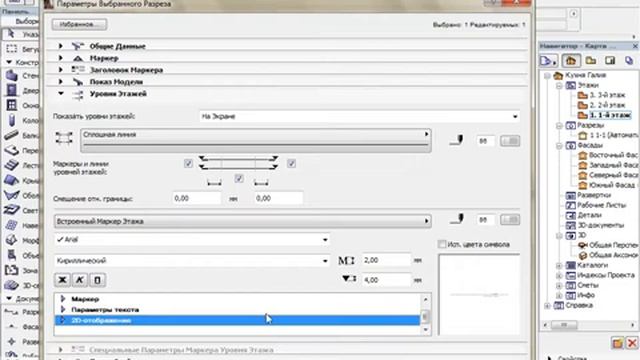
Task: Open Navigator Project Chooser icon
Action: tap(548, 61)
